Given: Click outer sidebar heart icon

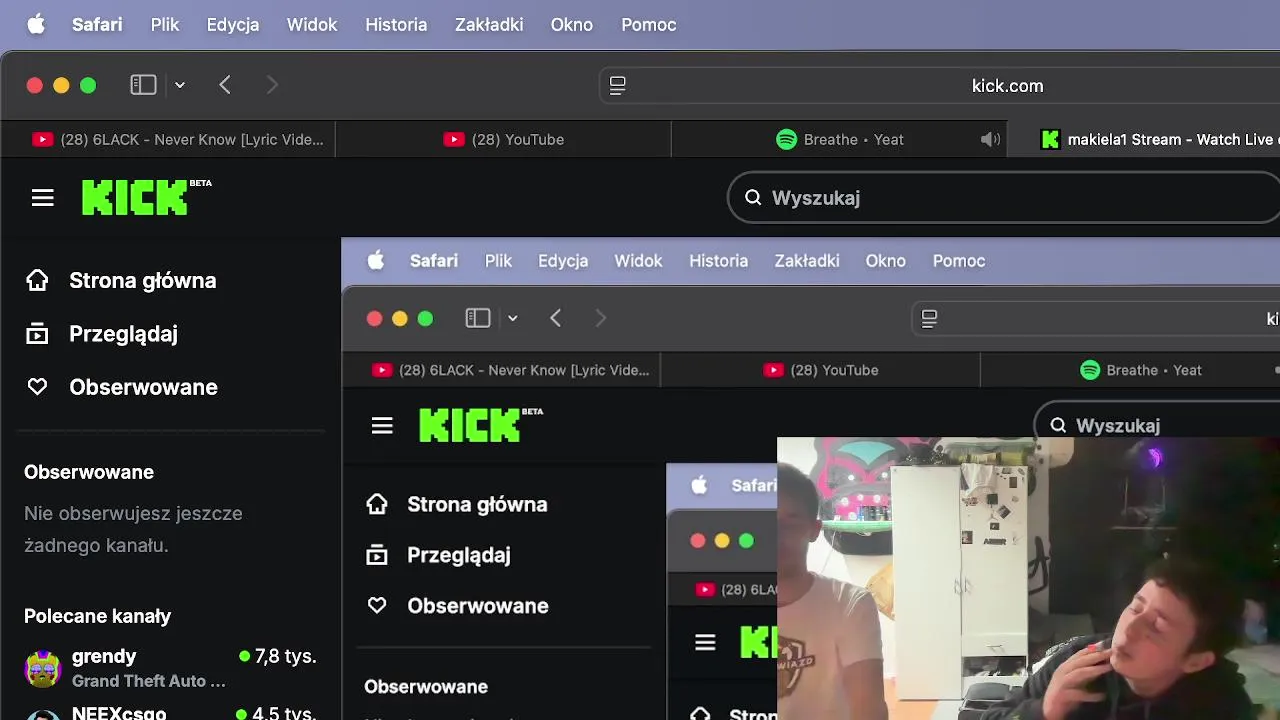Looking at the screenshot, I should (37, 387).
